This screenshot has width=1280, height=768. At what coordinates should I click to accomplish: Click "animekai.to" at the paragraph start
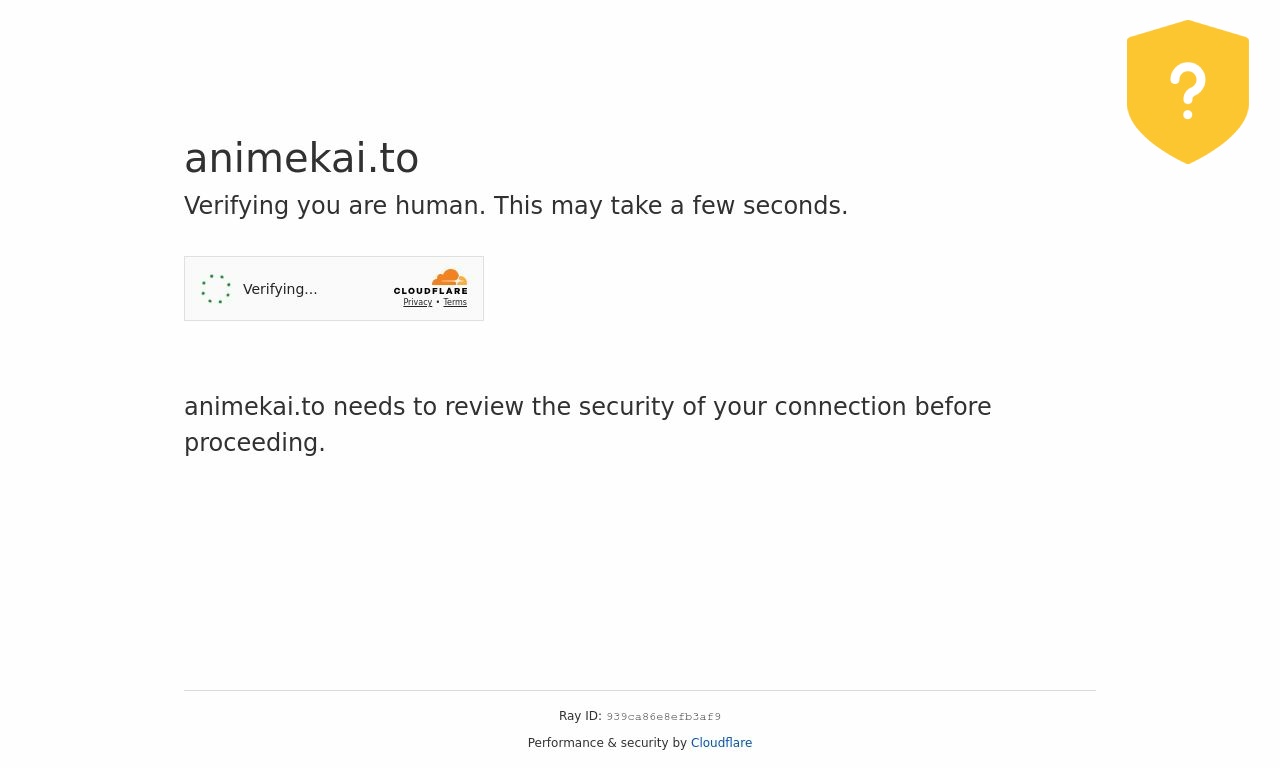[254, 407]
